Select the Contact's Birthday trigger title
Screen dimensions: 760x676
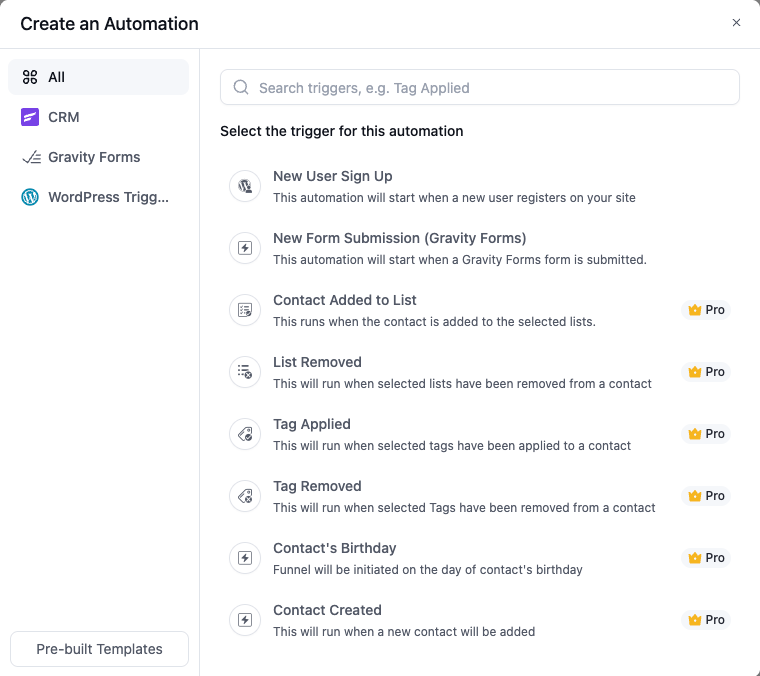coord(334,548)
